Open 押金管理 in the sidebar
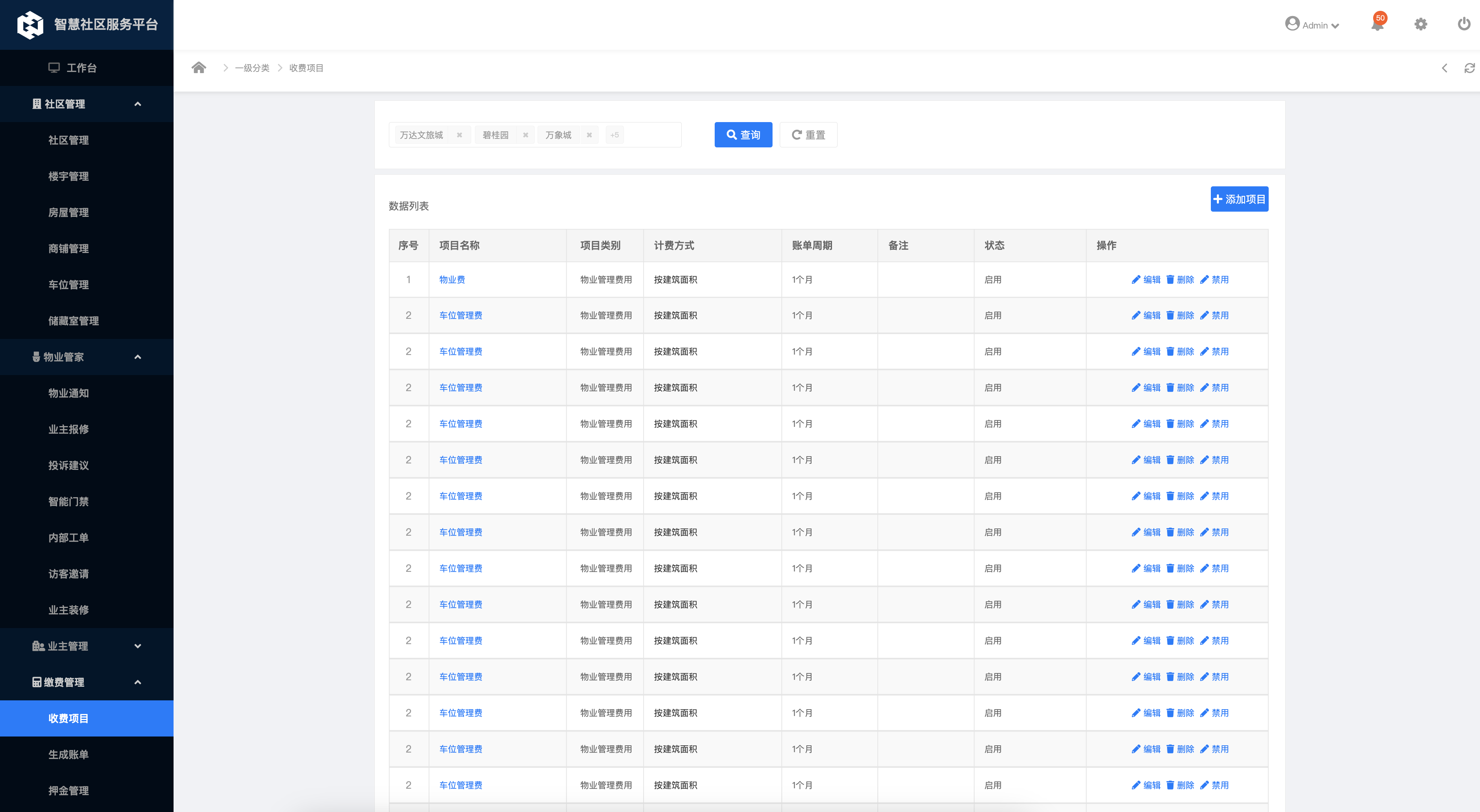 (87, 791)
